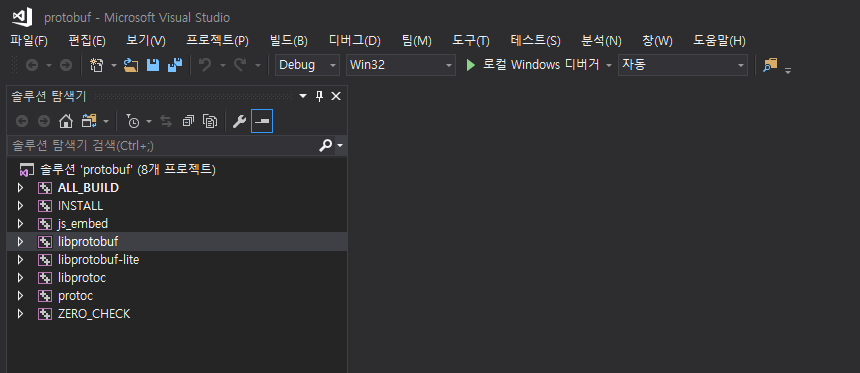The image size is (860, 373).
Task: Open the Solution Explorer window position dropdown
Action: pyautogui.click(x=303, y=97)
